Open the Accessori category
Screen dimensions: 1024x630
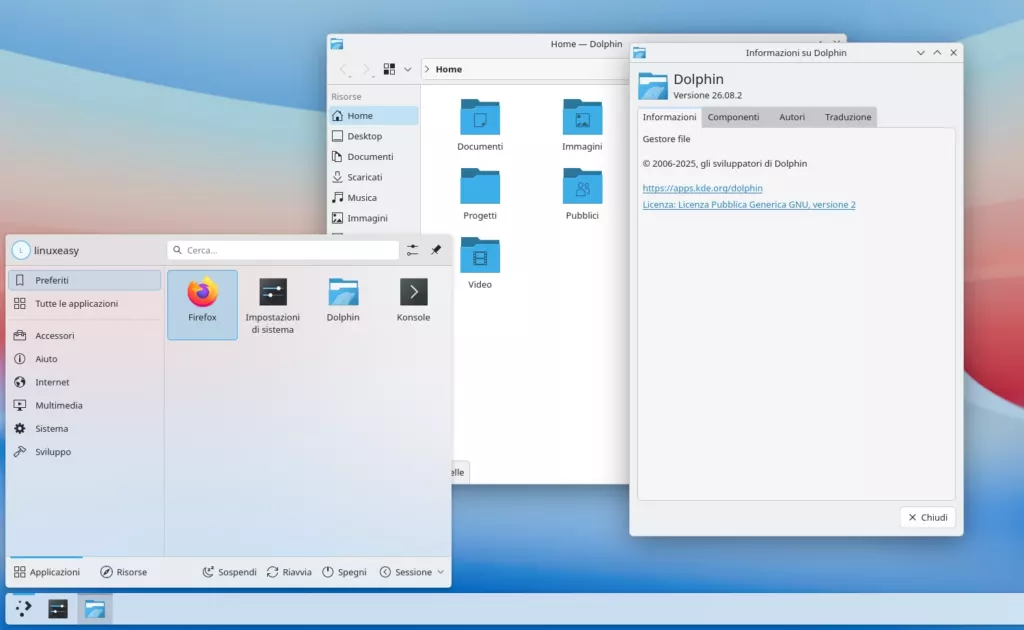84,336
